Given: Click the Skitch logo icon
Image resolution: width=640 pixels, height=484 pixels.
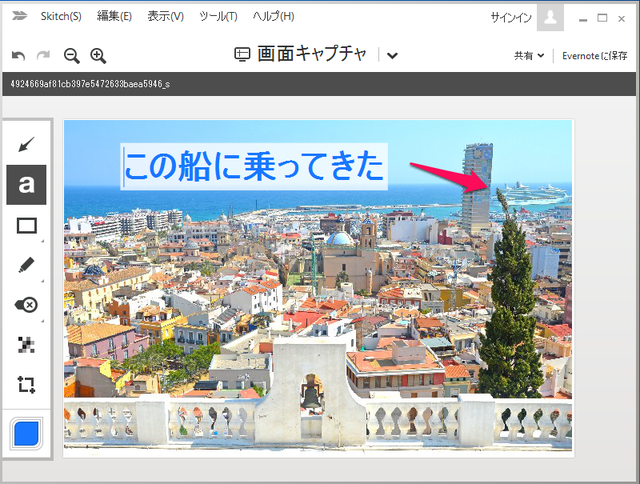Looking at the screenshot, I should coord(19,16).
